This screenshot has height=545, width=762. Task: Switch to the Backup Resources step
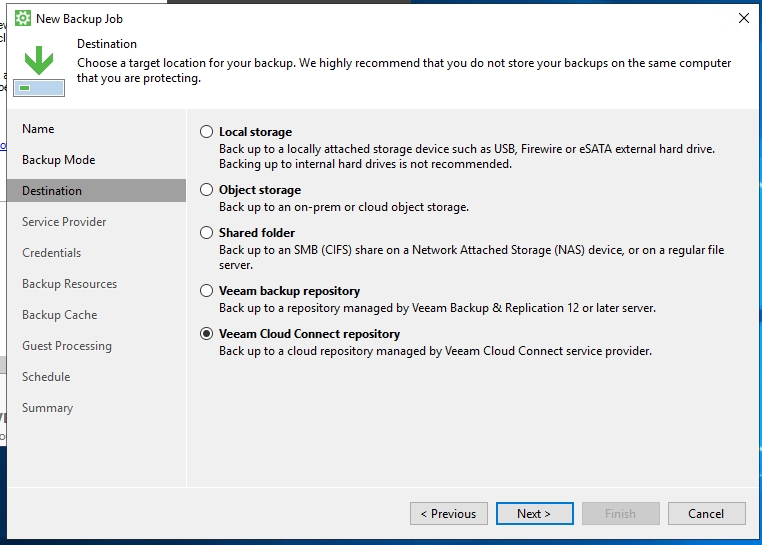[x=69, y=284]
